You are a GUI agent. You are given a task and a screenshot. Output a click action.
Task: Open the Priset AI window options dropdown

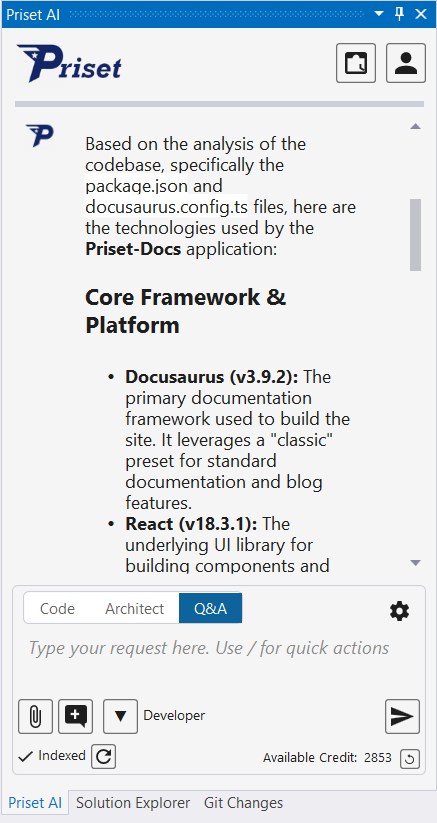[379, 14]
